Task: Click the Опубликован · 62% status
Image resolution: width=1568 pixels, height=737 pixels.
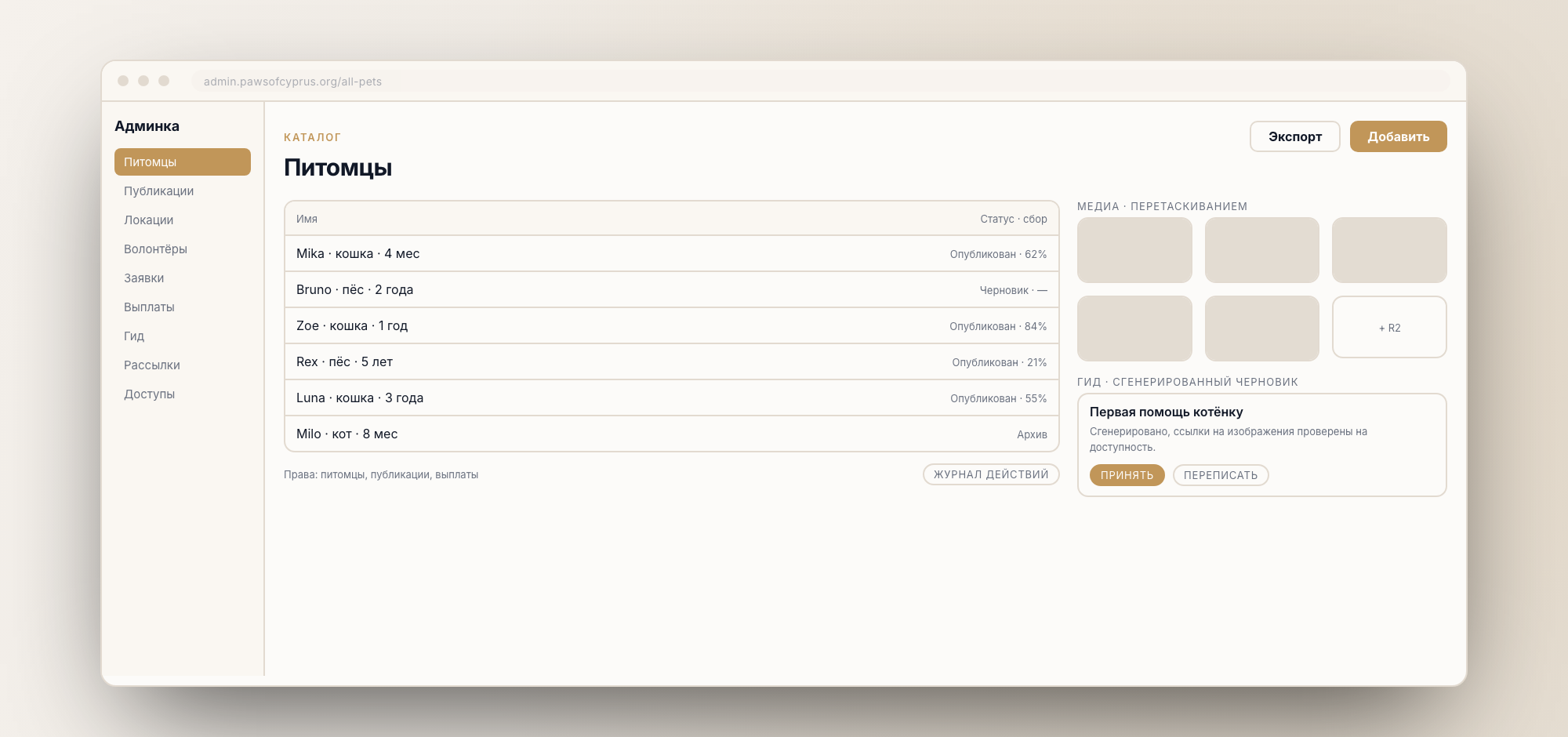Action: (x=998, y=254)
